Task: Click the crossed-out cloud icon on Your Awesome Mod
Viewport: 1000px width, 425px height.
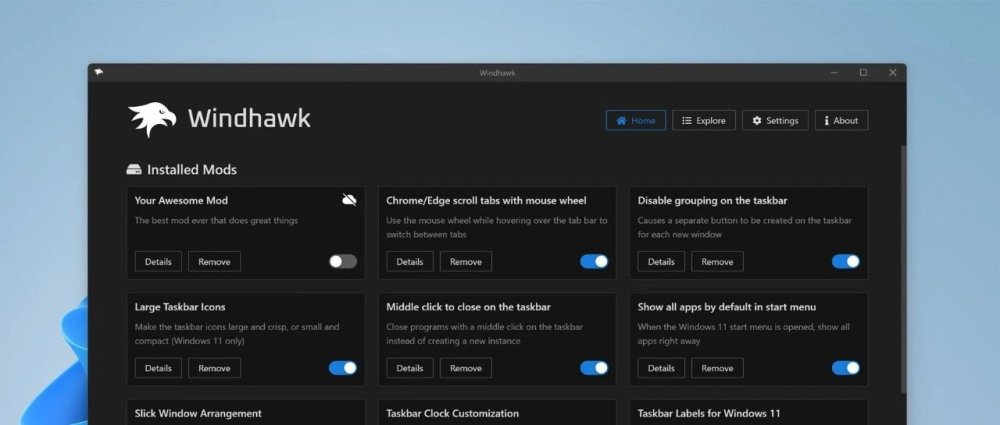Action: [x=349, y=200]
